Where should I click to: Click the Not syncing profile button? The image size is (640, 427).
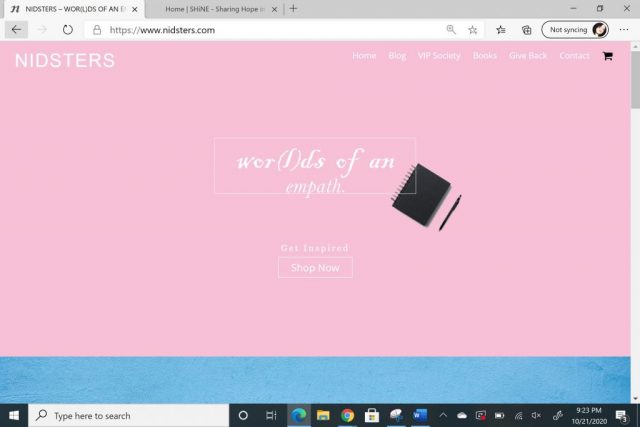[575, 30]
